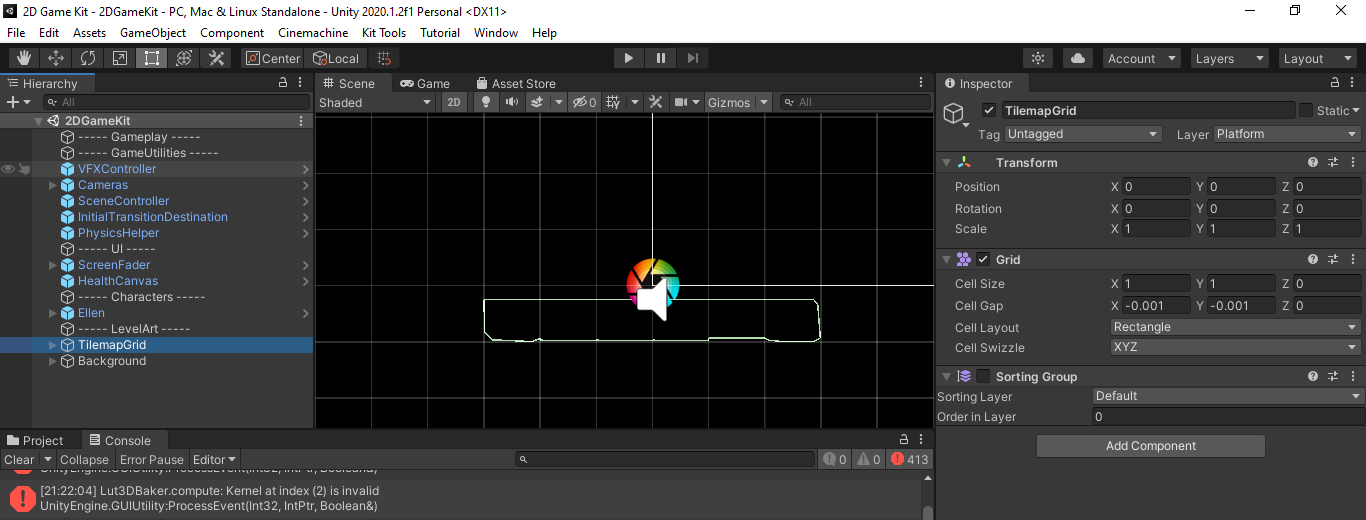1366x520 pixels.
Task: Select the Rotate tool
Action: pyautogui.click(x=88, y=58)
